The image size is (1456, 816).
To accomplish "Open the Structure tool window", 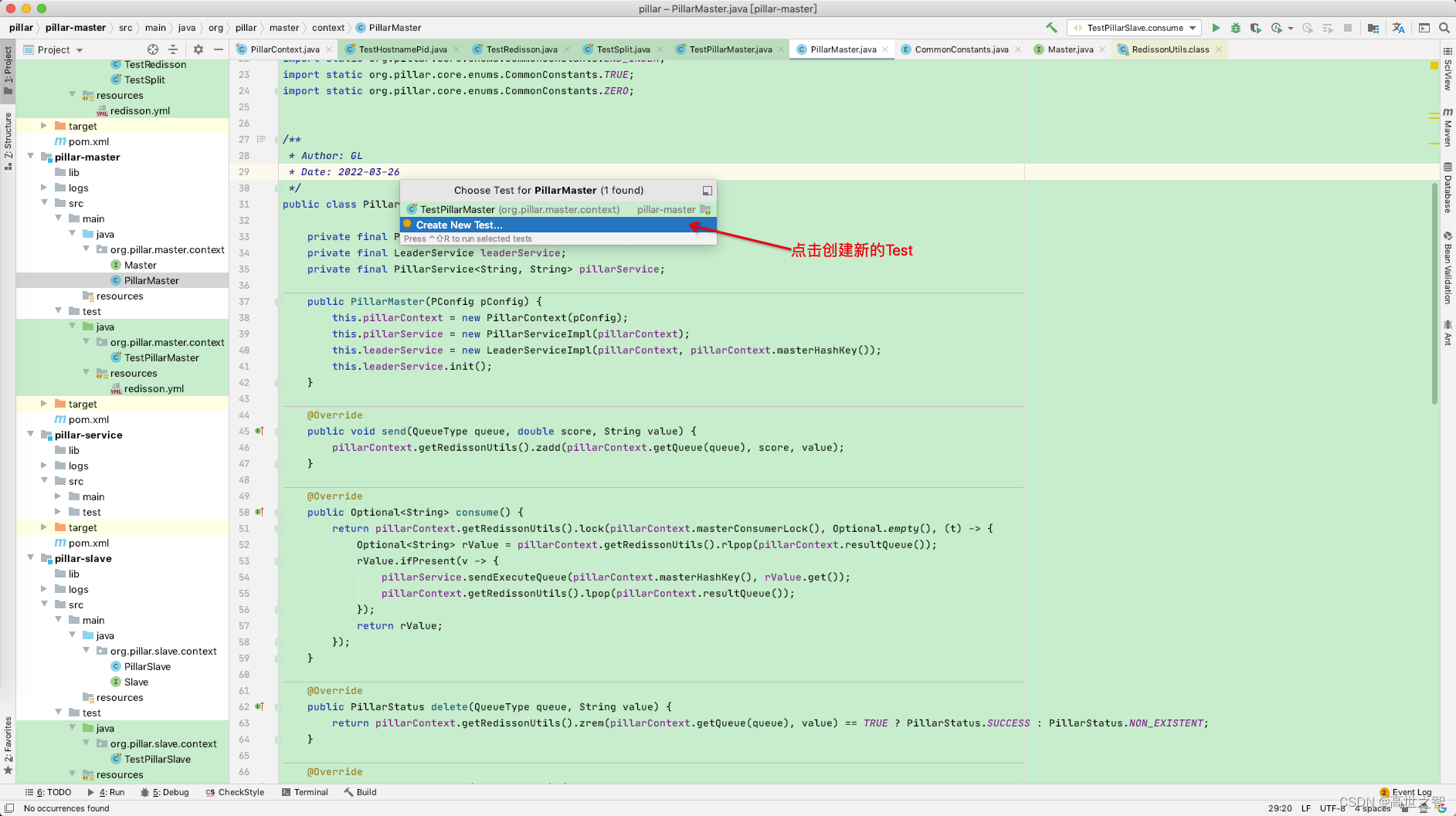I will click(8, 141).
